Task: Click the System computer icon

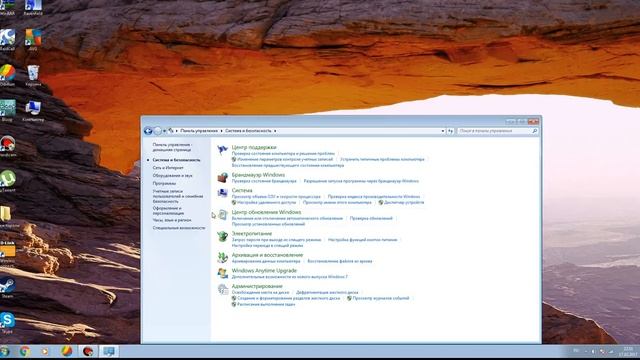Action: pos(222,193)
